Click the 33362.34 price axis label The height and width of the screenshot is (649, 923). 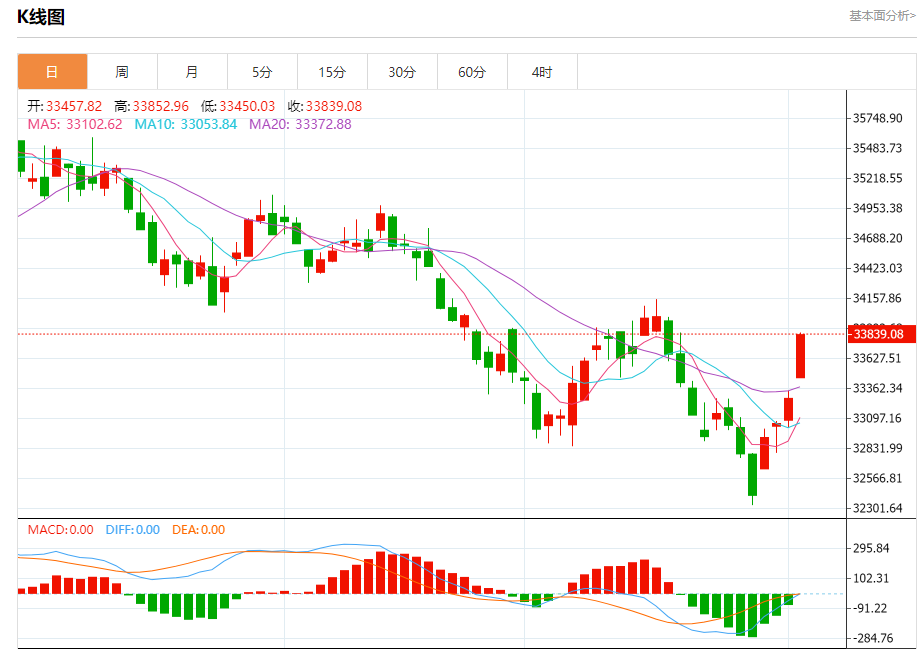coord(878,388)
